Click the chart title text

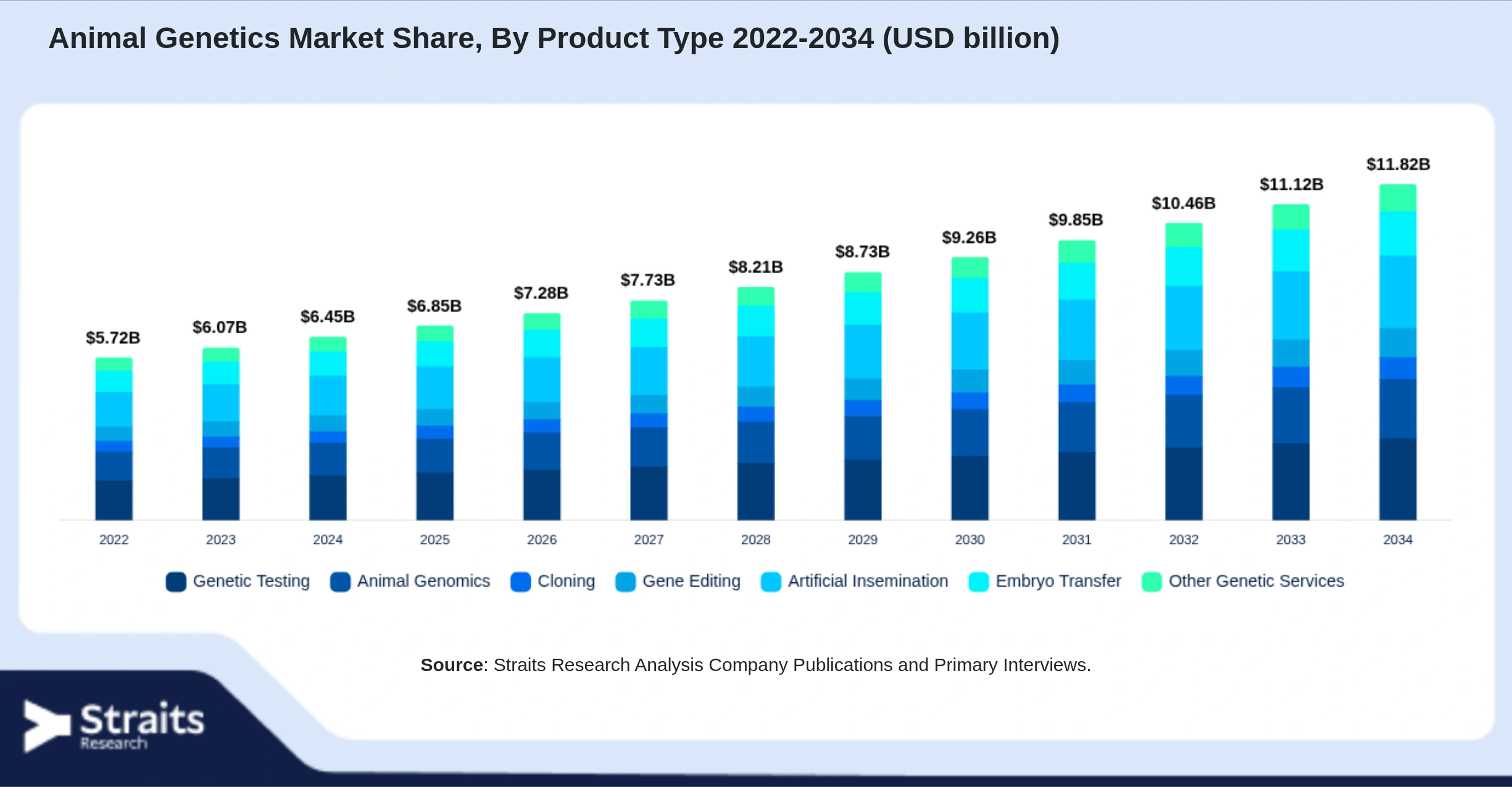(554, 38)
